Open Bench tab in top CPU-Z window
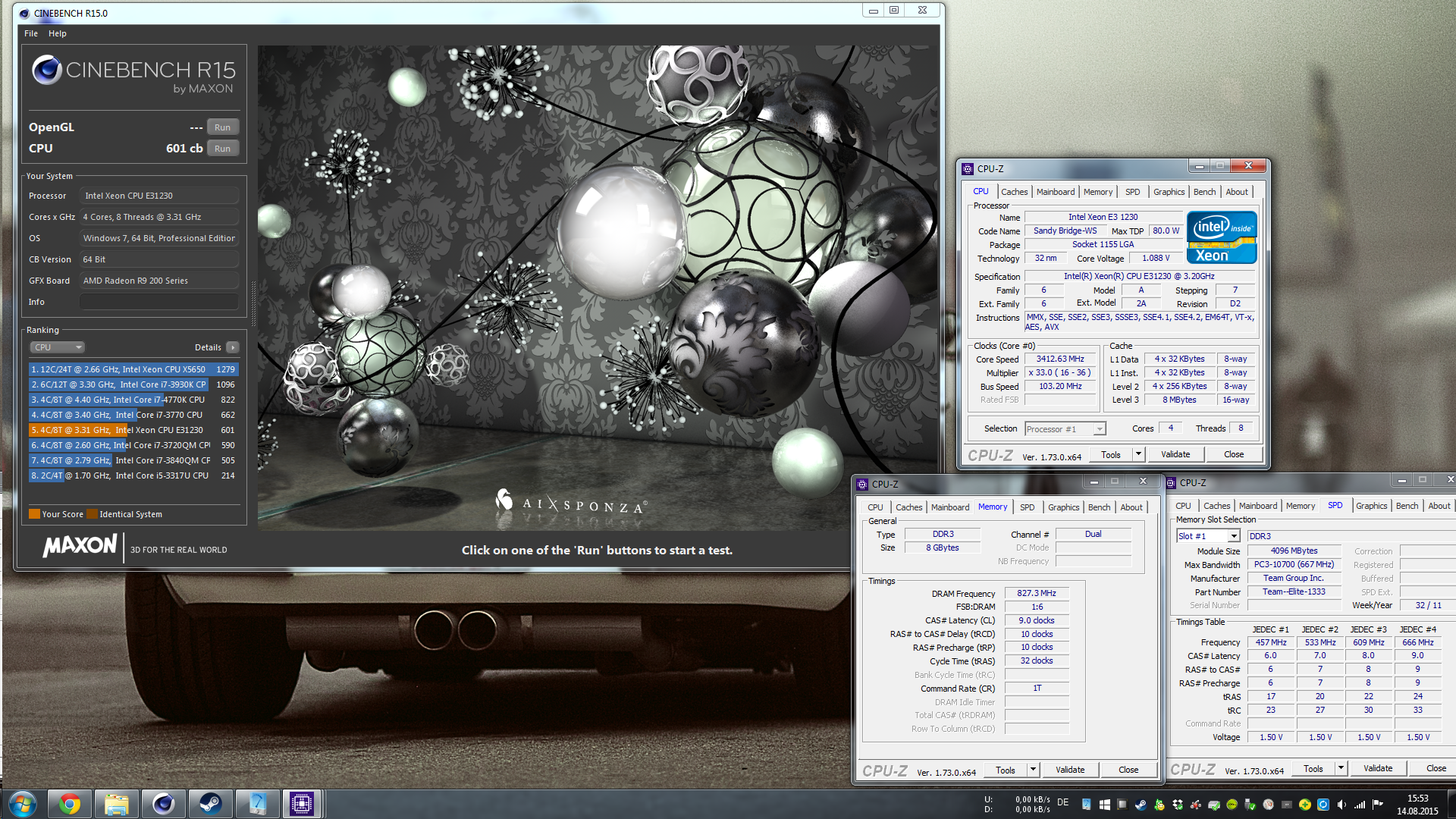 (1204, 192)
